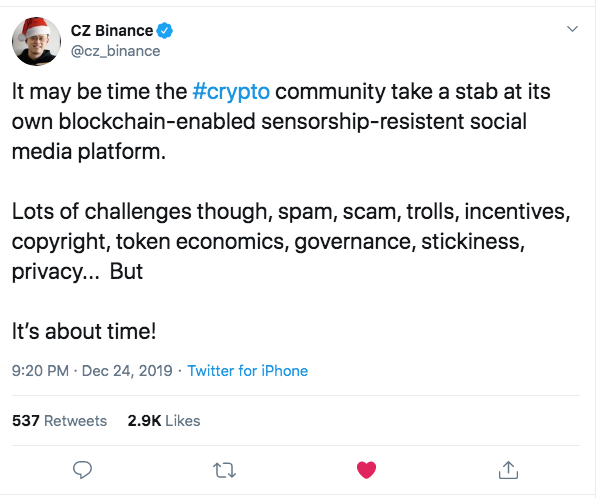
Task: View the list of 537 Retweets
Action: point(59,420)
